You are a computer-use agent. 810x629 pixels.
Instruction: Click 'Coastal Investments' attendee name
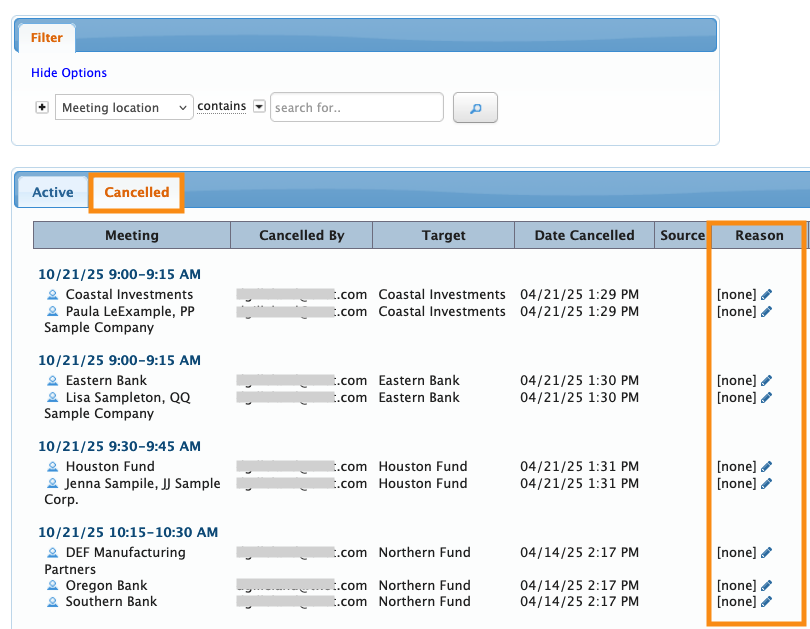[129, 294]
